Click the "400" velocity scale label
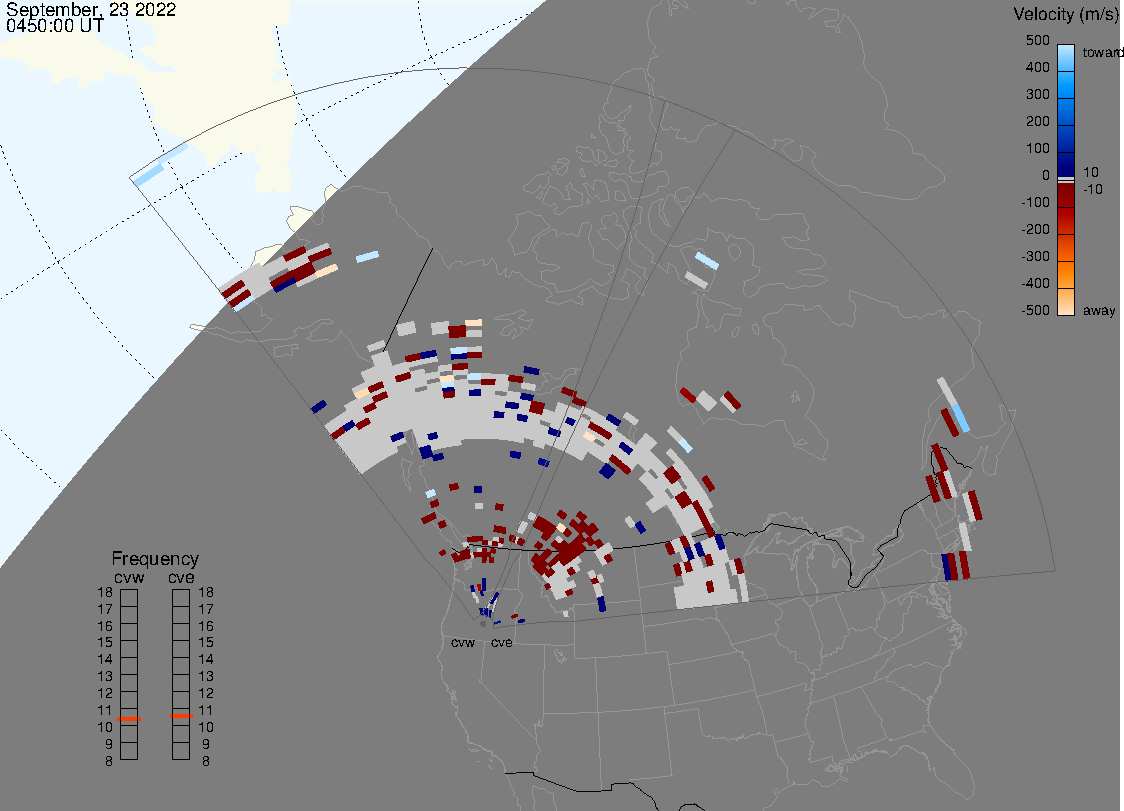 pyautogui.click(x=1037, y=67)
